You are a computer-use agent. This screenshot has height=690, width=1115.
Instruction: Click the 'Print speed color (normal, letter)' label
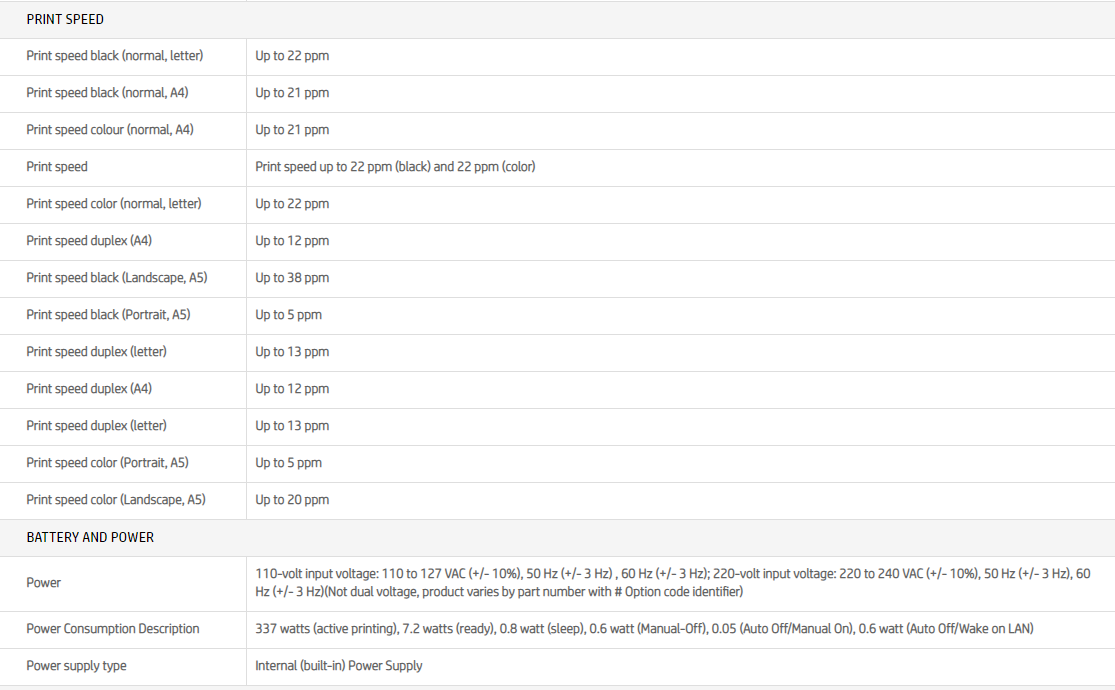point(113,204)
